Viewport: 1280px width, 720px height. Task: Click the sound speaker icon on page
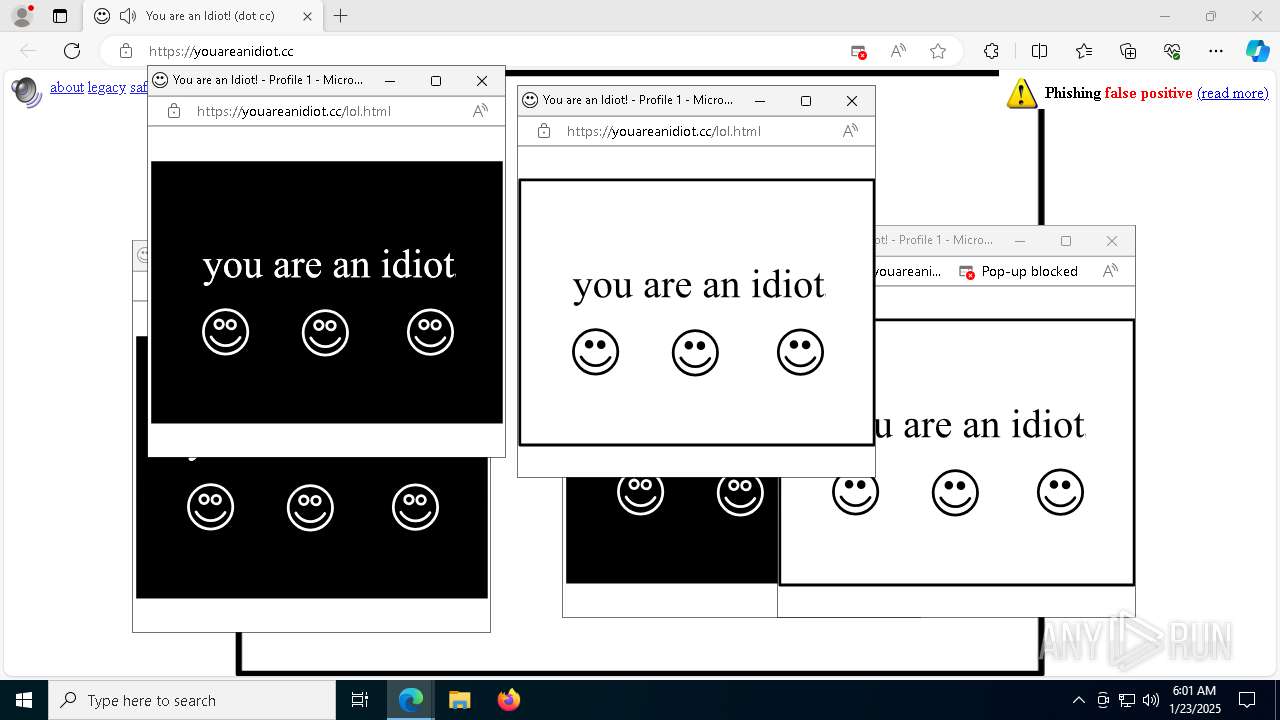tap(26, 91)
